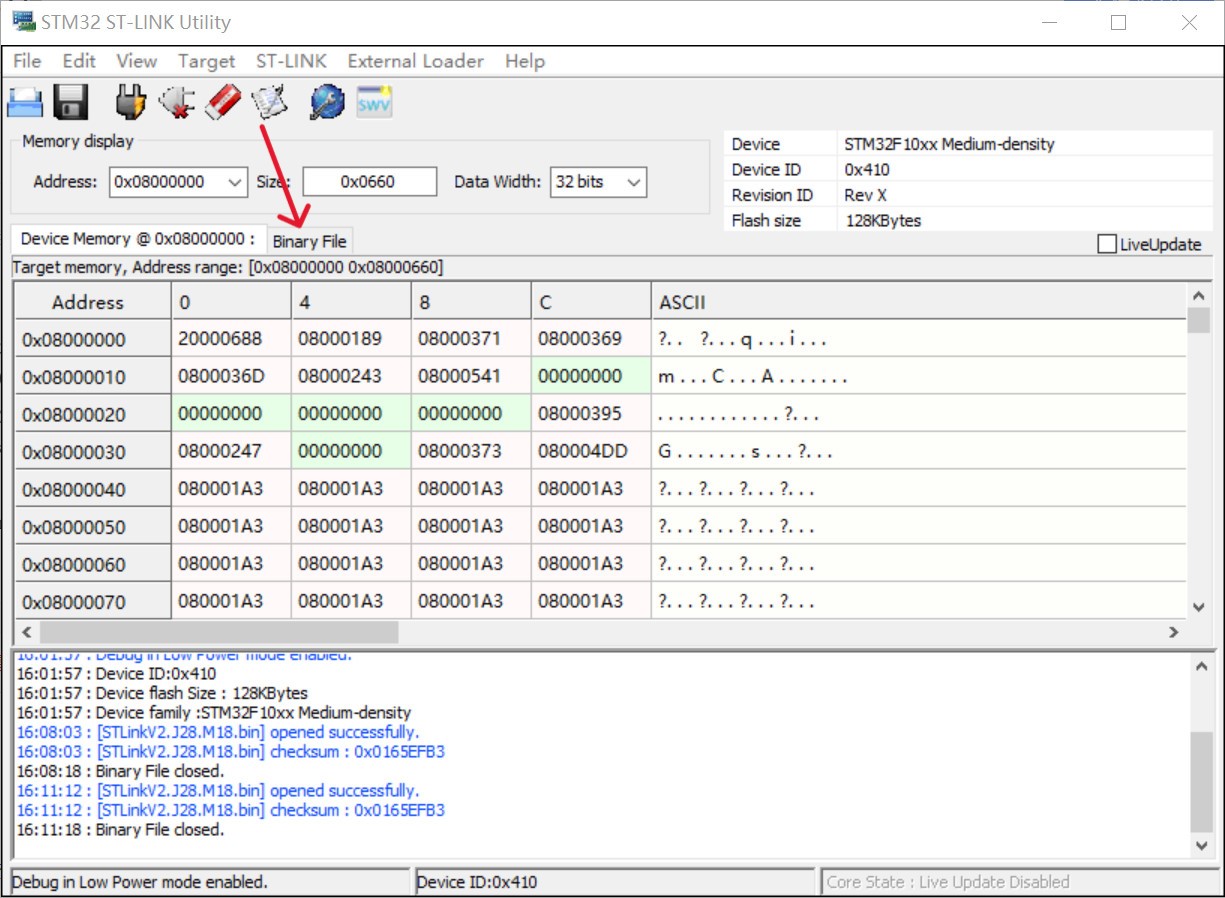This screenshot has width=1225, height=898.
Task: Open the Target menu
Action: (x=206, y=61)
